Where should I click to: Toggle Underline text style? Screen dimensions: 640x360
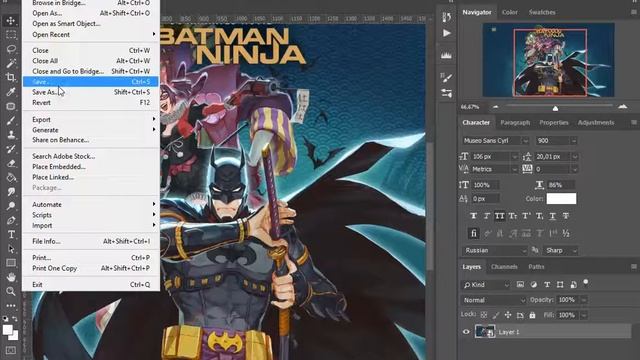point(552,216)
